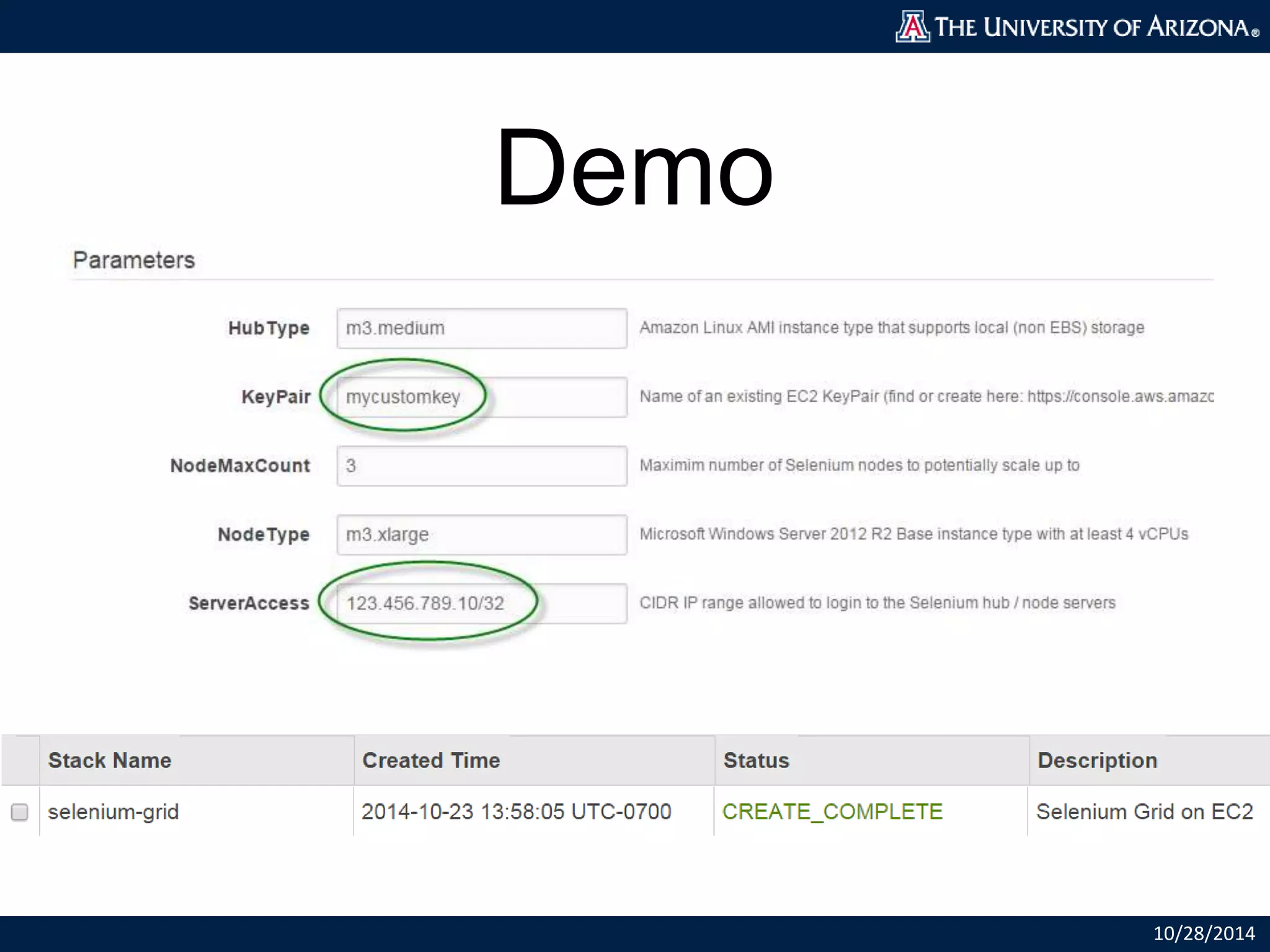Screen dimensions: 1270x952
Task: Click the NodeMaxCount input field
Action: [482, 465]
